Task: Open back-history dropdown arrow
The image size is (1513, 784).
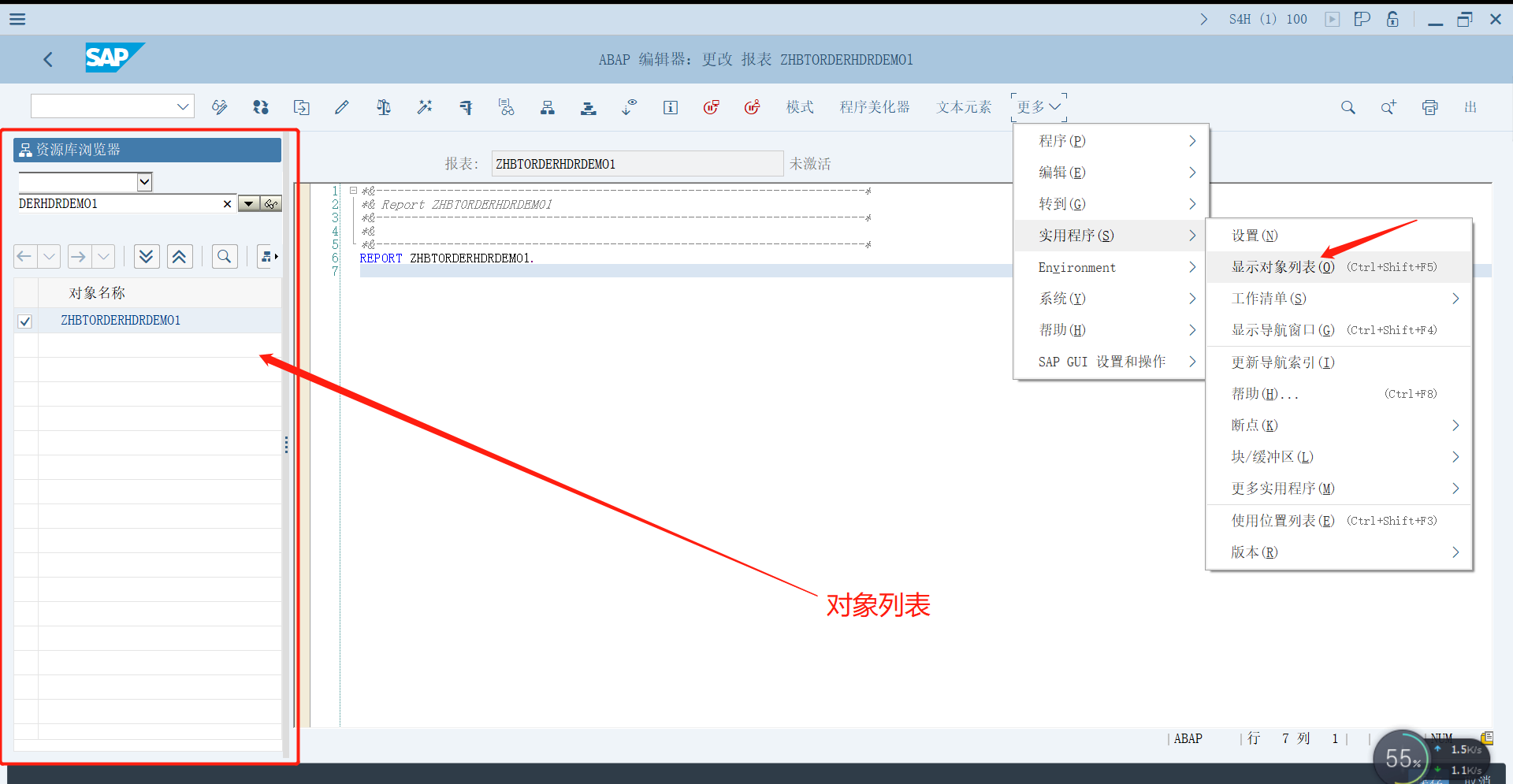Action: [49, 256]
